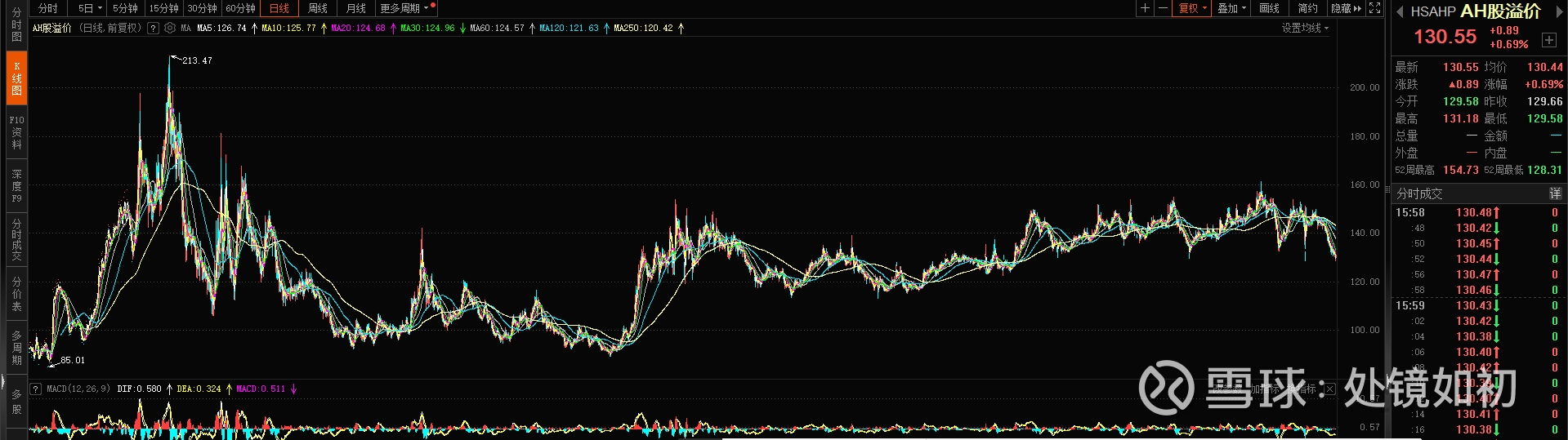
Task: Collapse side panel via 隐藏 button
Action: pos(1346,8)
